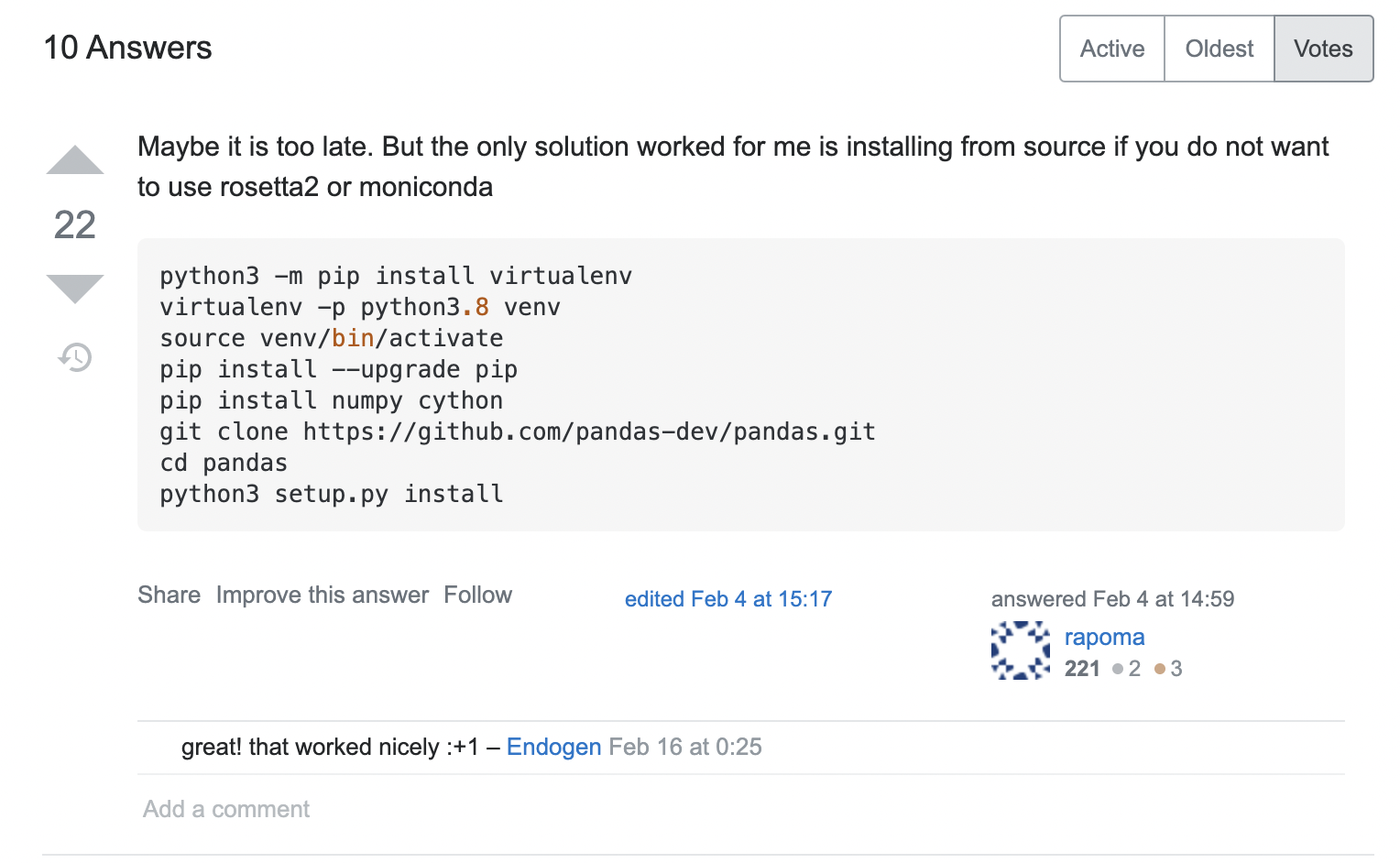This screenshot has height=863, width=1400.
Task: Click the silver badge dot beside 2
Action: (1118, 669)
